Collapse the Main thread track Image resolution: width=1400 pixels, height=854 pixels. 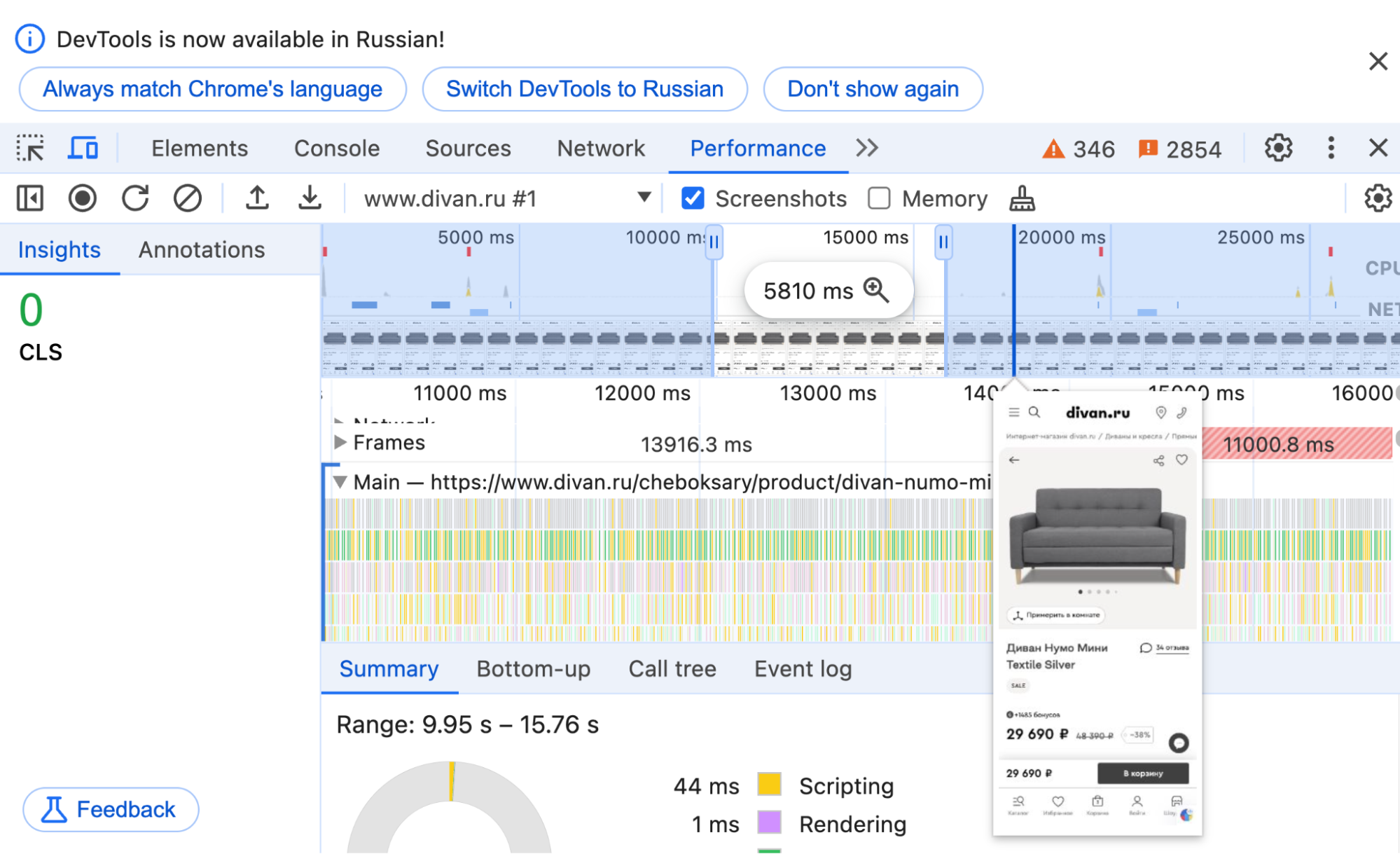(340, 482)
